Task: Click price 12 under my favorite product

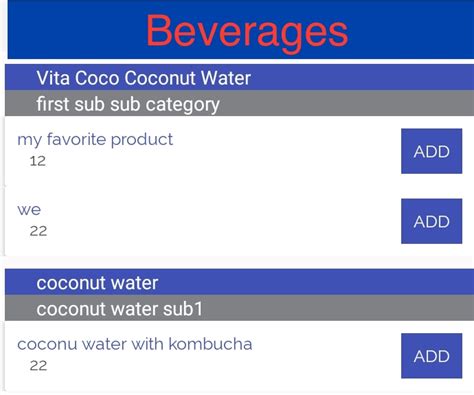Action: (x=38, y=161)
